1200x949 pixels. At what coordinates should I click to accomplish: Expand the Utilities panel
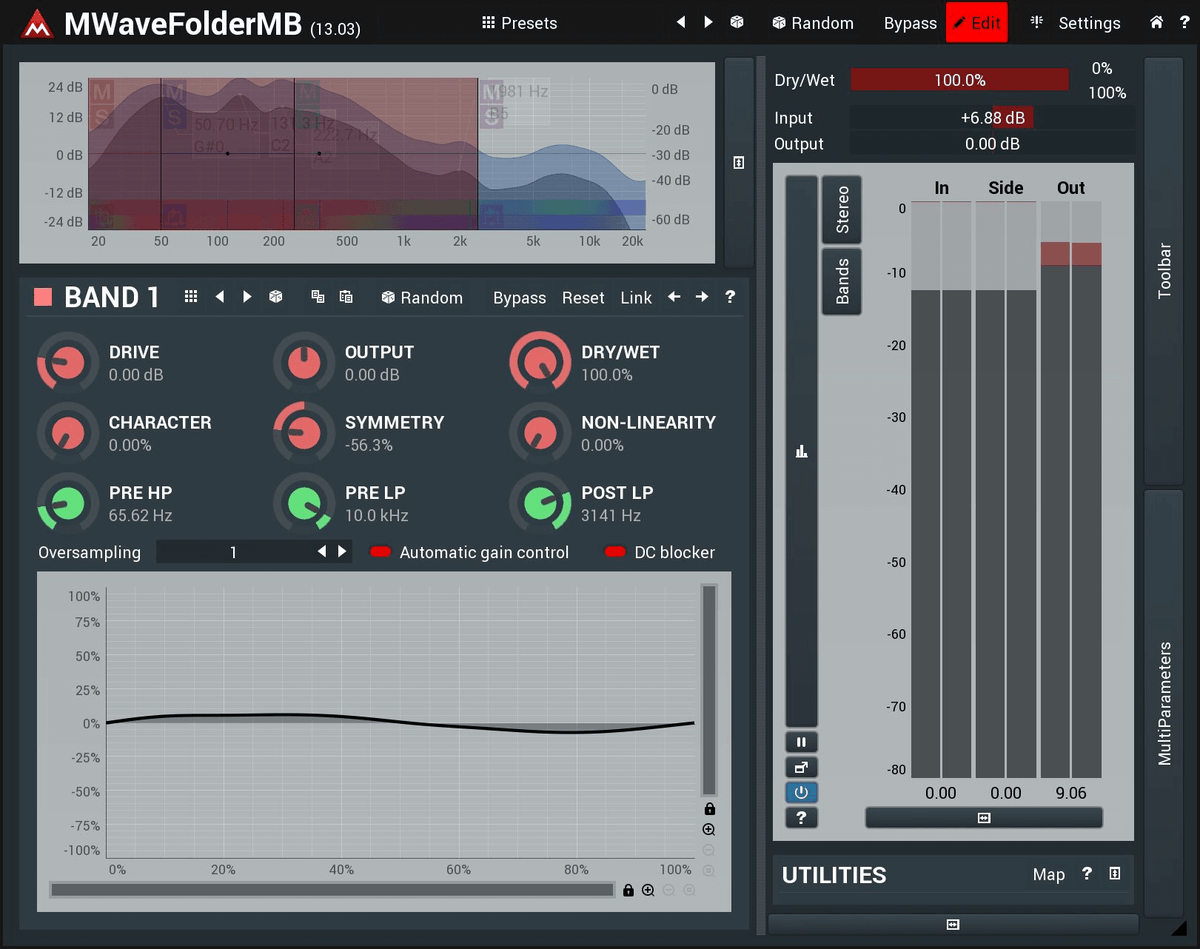click(x=1114, y=874)
